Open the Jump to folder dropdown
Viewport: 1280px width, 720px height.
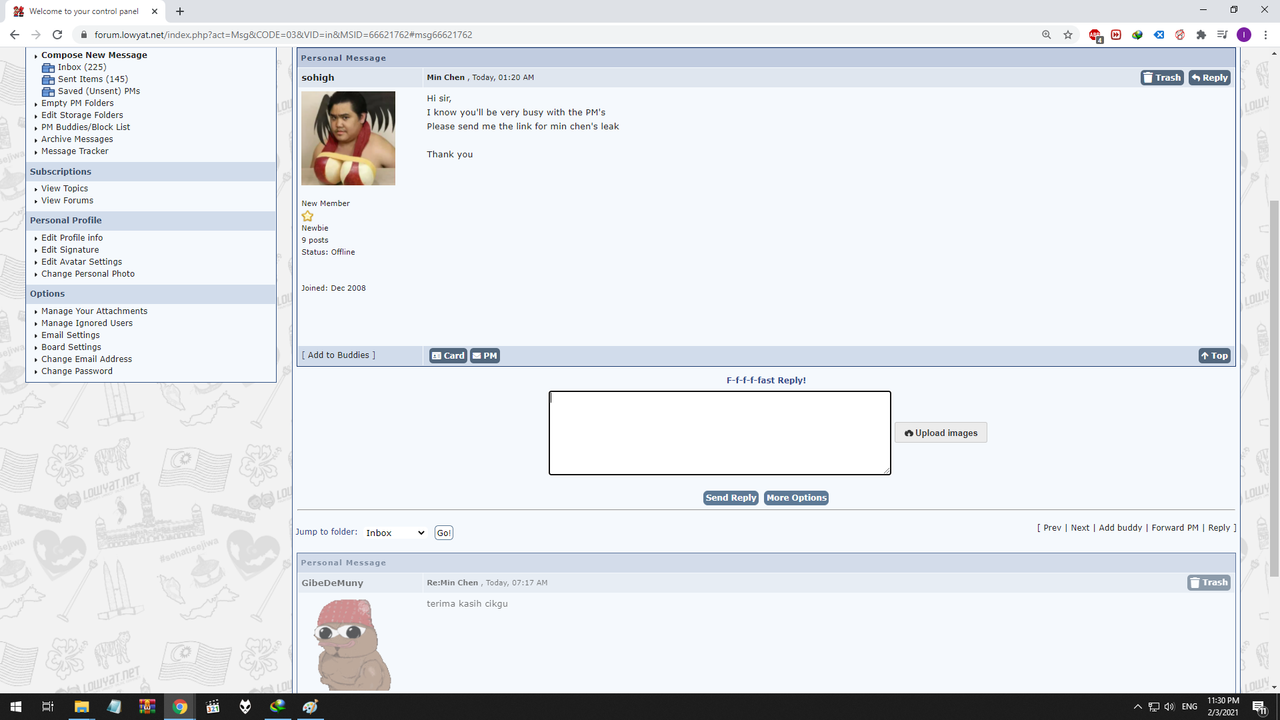tap(395, 533)
